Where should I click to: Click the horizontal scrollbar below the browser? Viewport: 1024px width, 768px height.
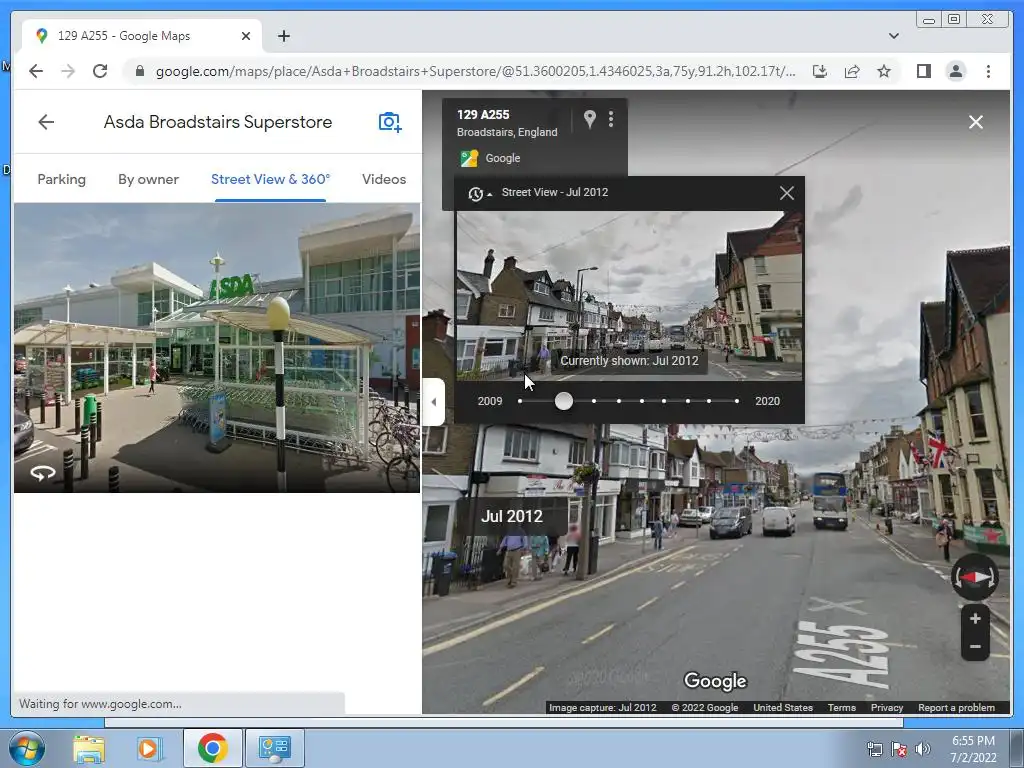tap(504, 722)
